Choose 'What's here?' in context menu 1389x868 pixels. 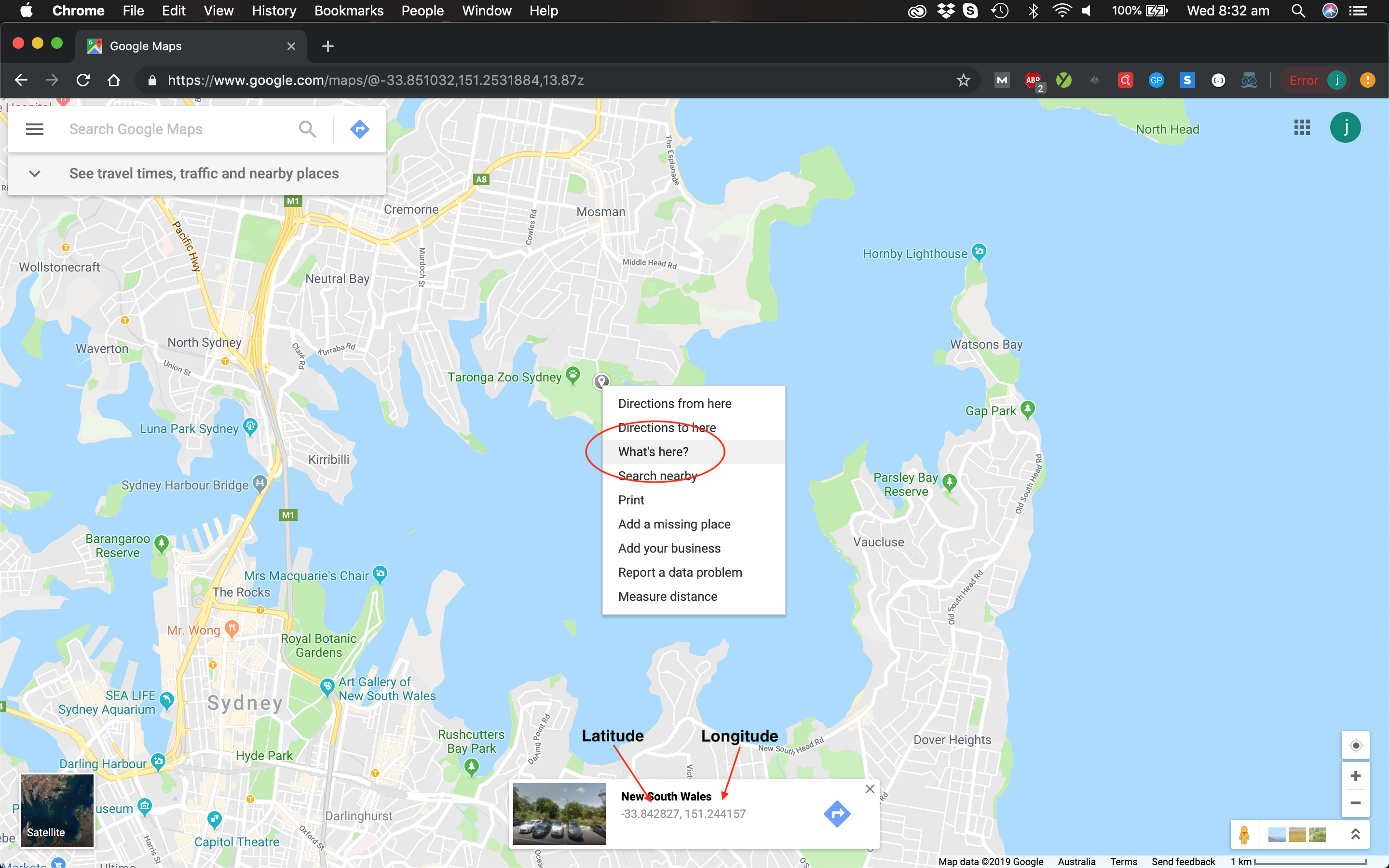(694, 452)
